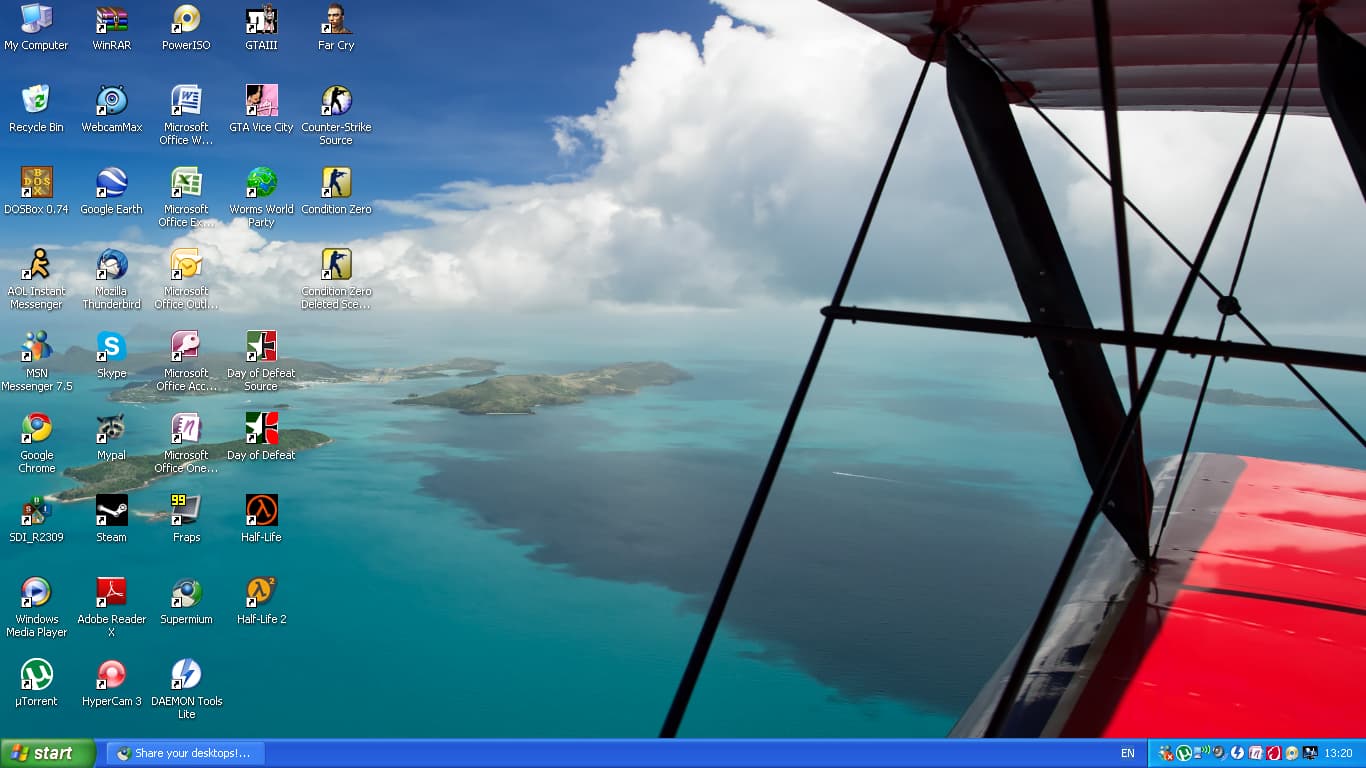This screenshot has height=768, width=1366.
Task: Open the Steam desktop shortcut
Action: 111,511
